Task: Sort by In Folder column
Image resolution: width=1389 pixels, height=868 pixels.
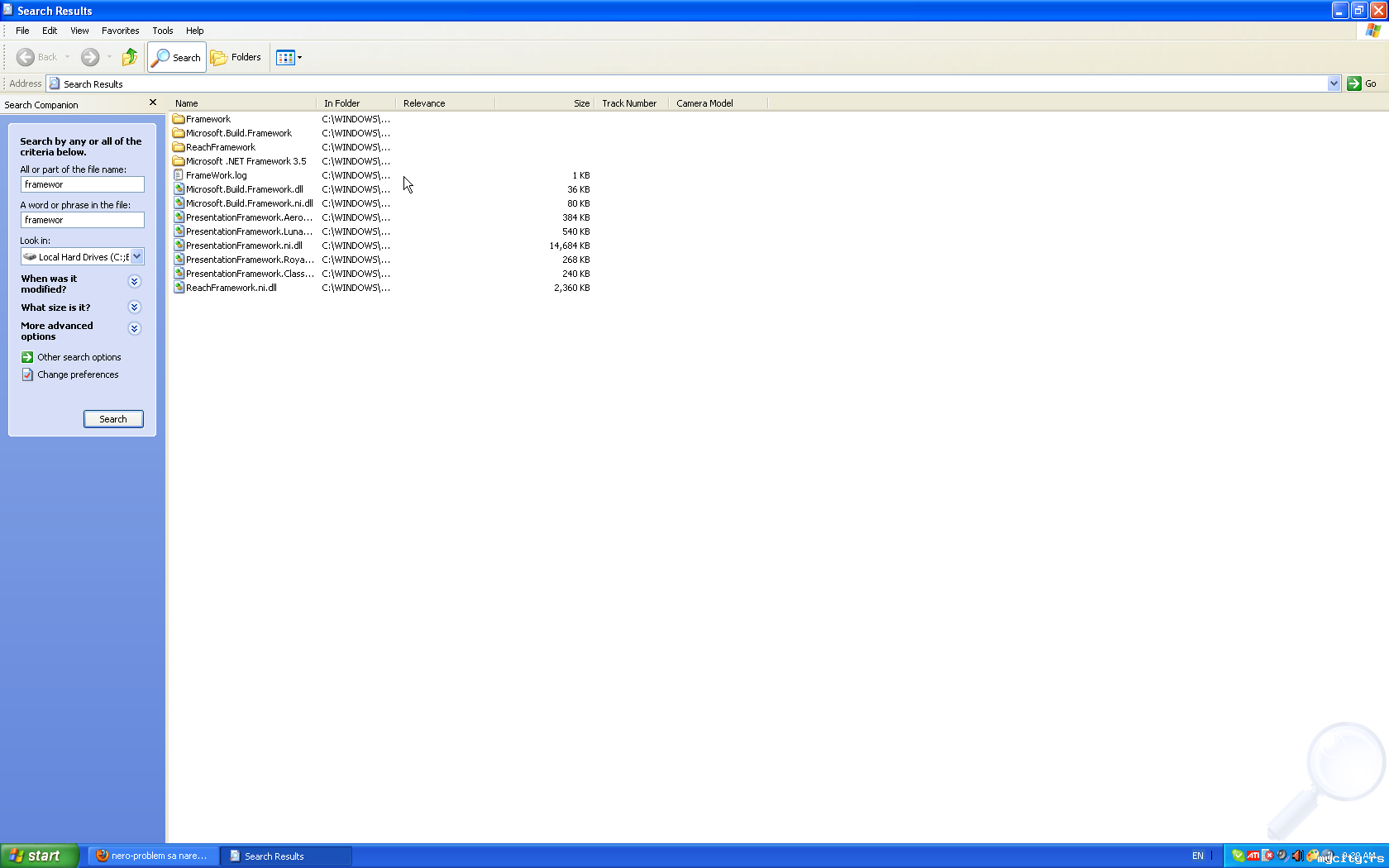Action: (356, 103)
